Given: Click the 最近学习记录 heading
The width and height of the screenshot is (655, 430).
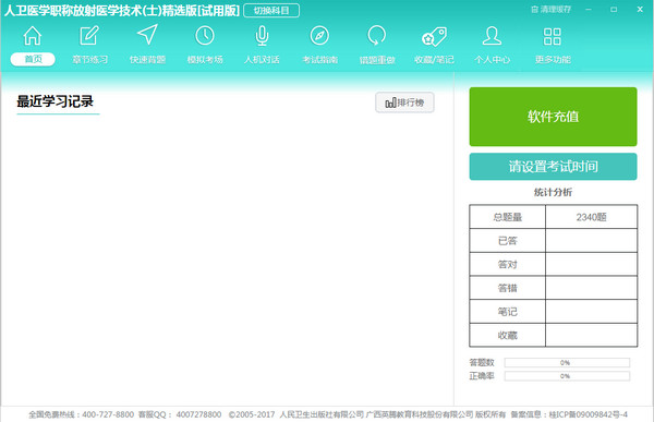Looking at the screenshot, I should coord(55,102).
